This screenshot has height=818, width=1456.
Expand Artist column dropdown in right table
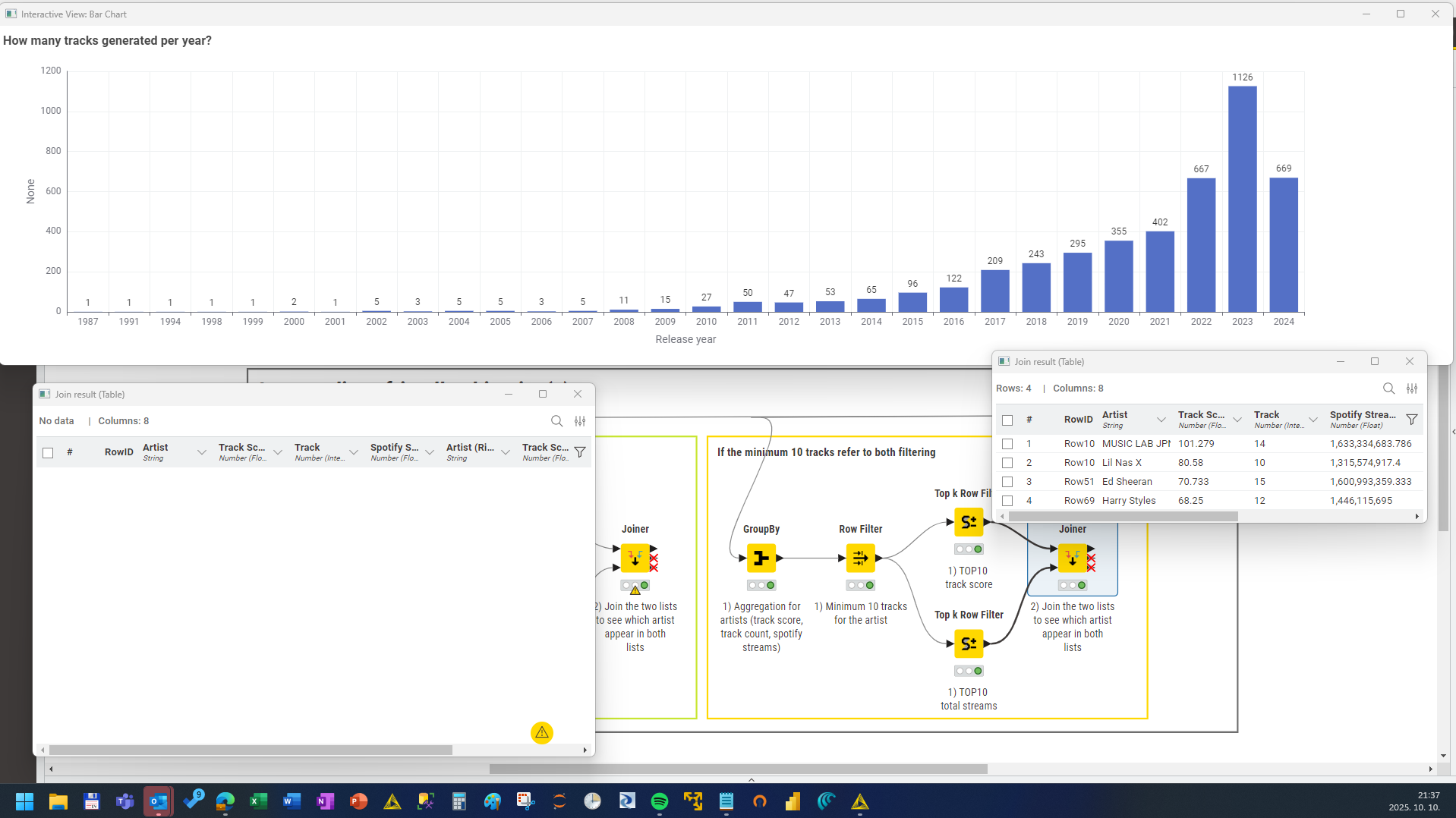click(1161, 420)
